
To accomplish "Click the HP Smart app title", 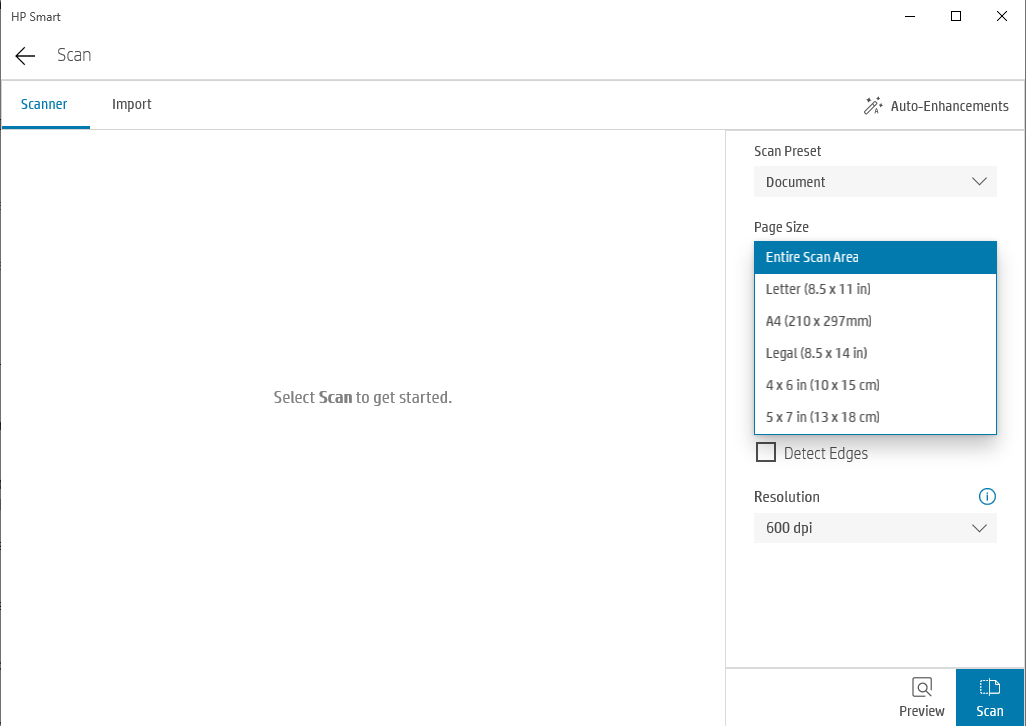I will click(x=36, y=16).
